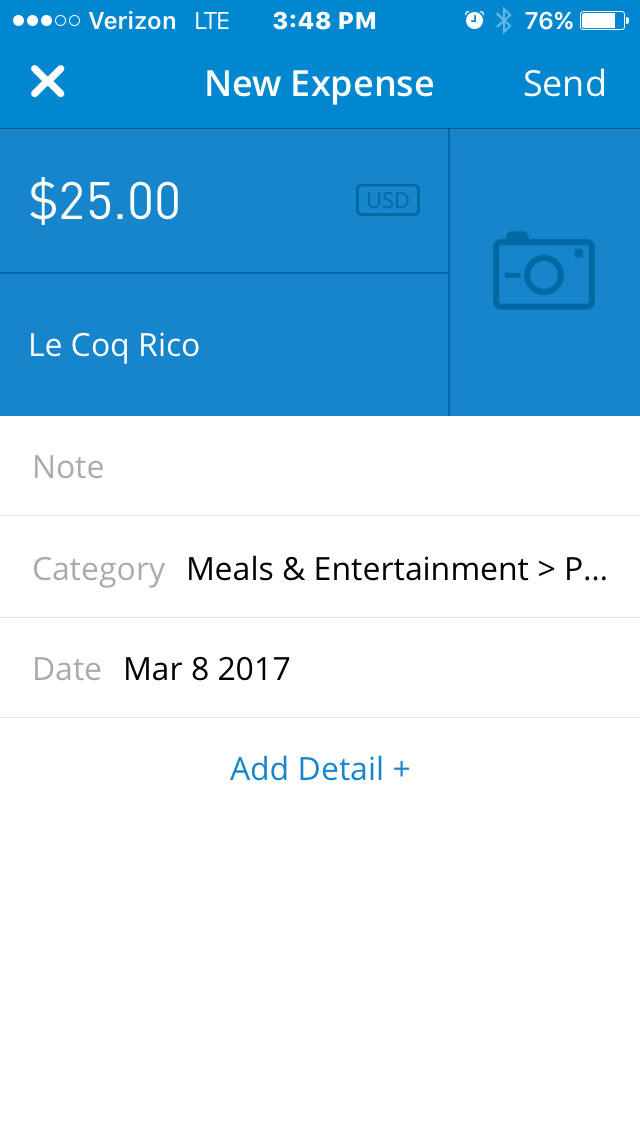Tap the LTE network indicator

point(212,21)
